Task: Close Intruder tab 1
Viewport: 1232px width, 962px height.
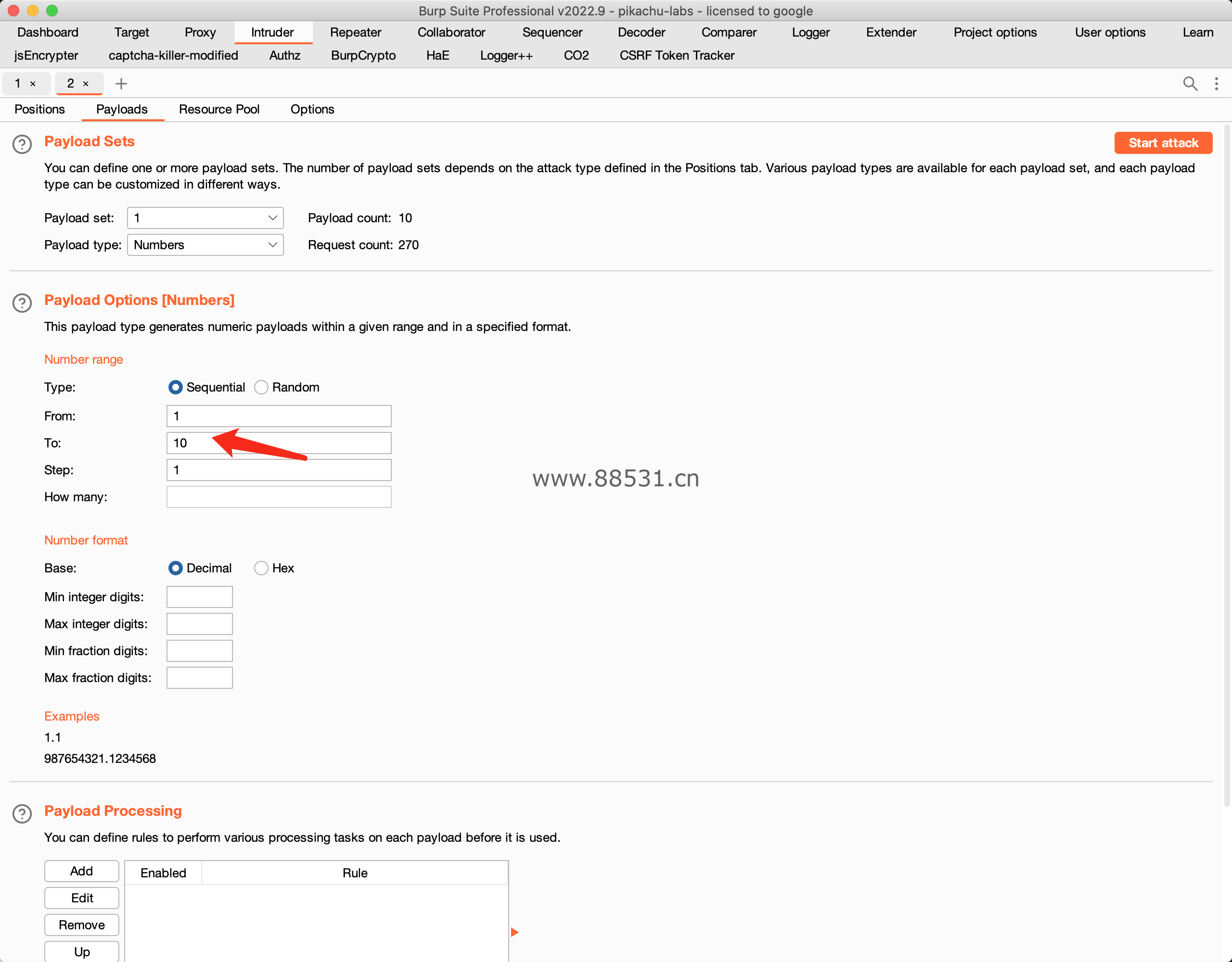Action: tap(33, 84)
